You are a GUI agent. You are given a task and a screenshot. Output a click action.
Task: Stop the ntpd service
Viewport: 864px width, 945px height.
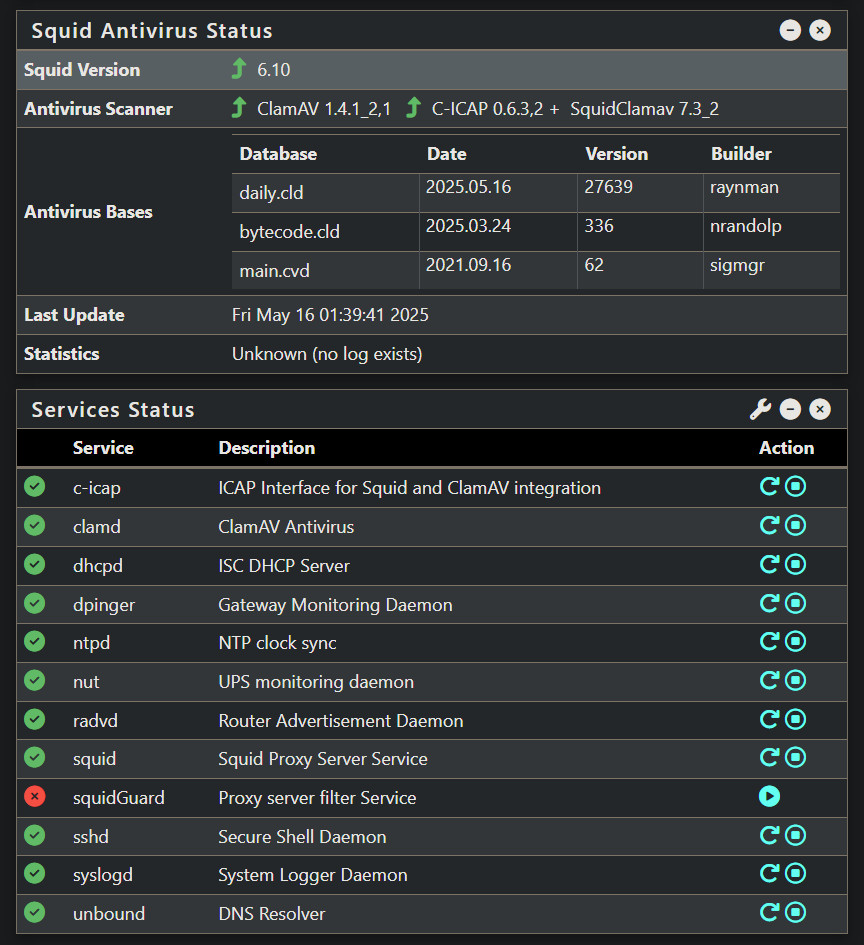coord(795,641)
